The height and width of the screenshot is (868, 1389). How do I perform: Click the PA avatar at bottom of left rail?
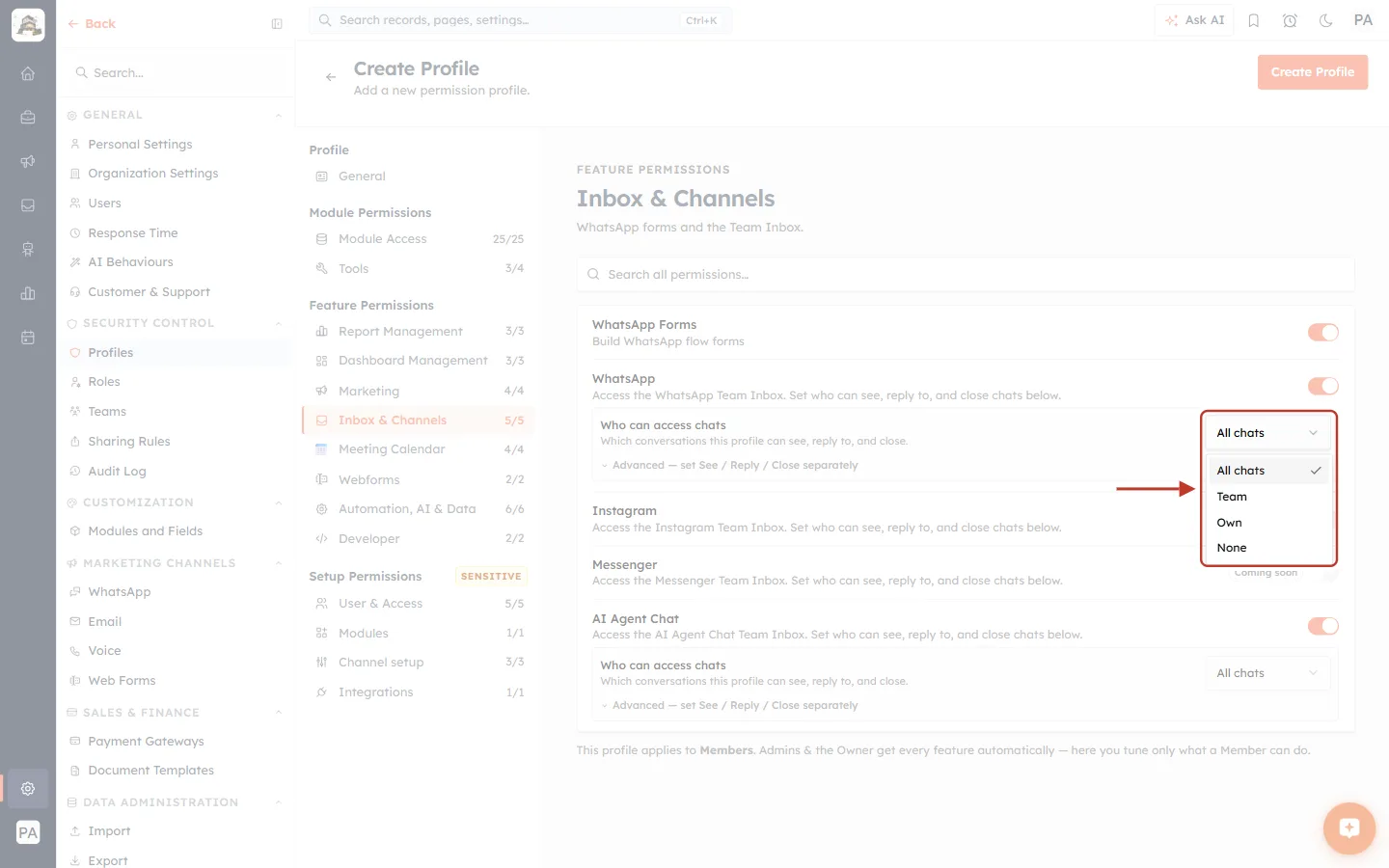[x=28, y=832]
